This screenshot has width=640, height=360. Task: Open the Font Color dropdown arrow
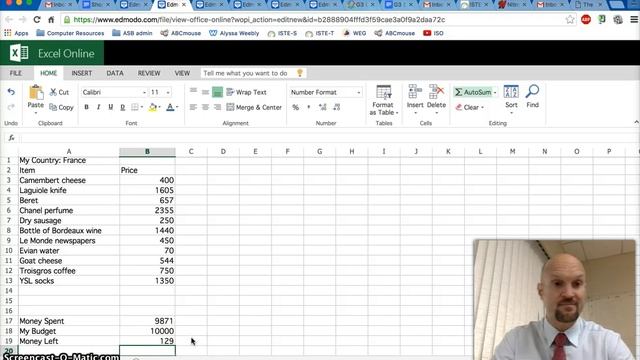(x=177, y=107)
